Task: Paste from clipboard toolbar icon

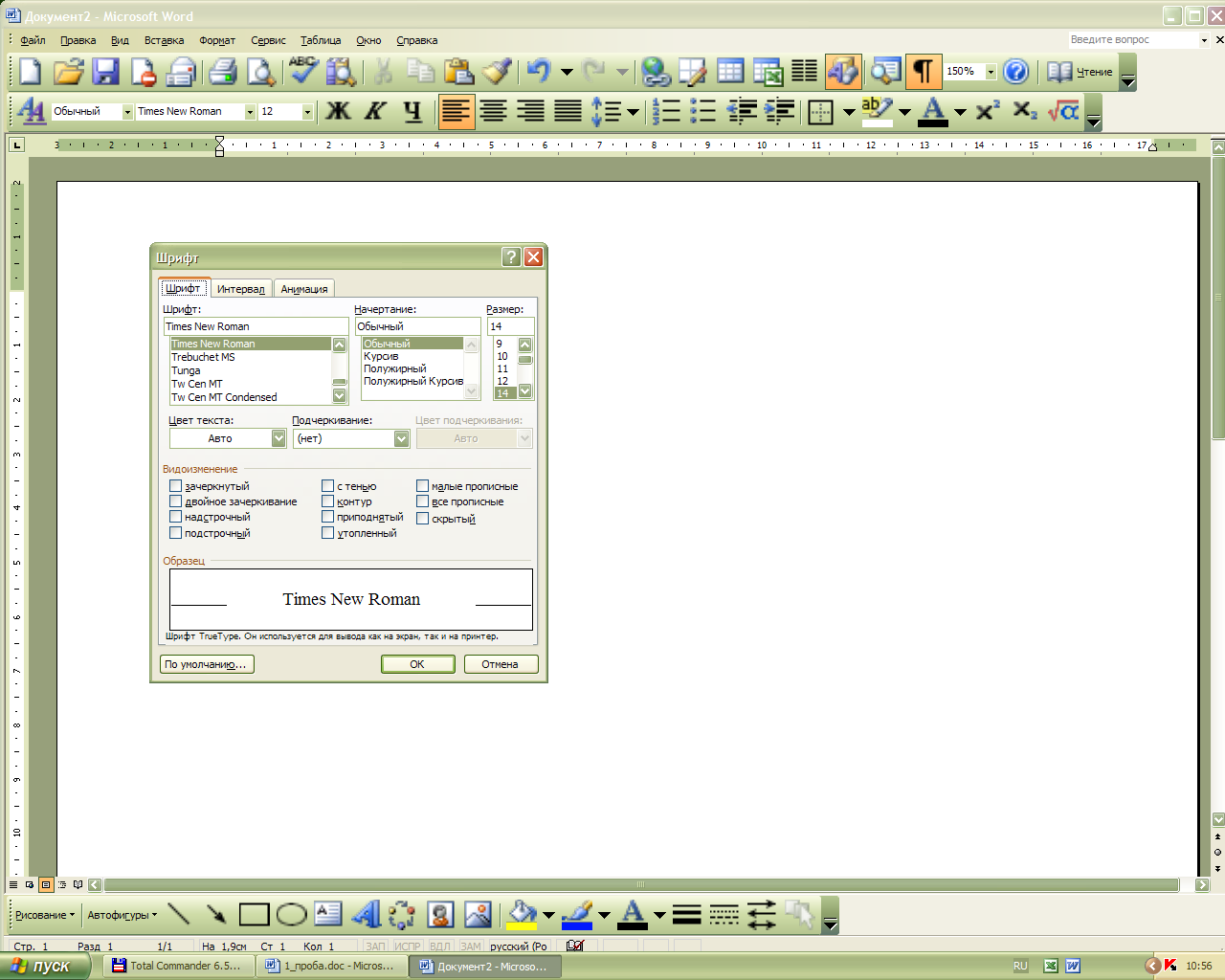Action: point(458,72)
